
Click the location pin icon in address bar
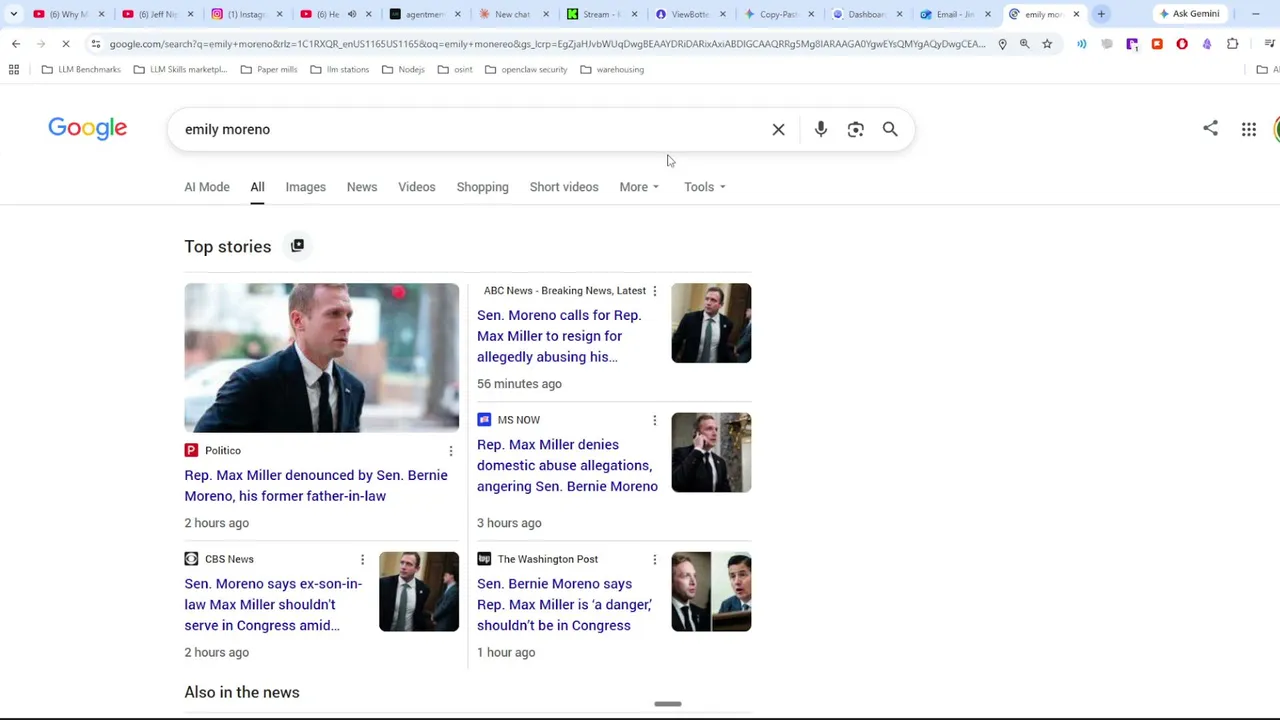[x=1002, y=44]
